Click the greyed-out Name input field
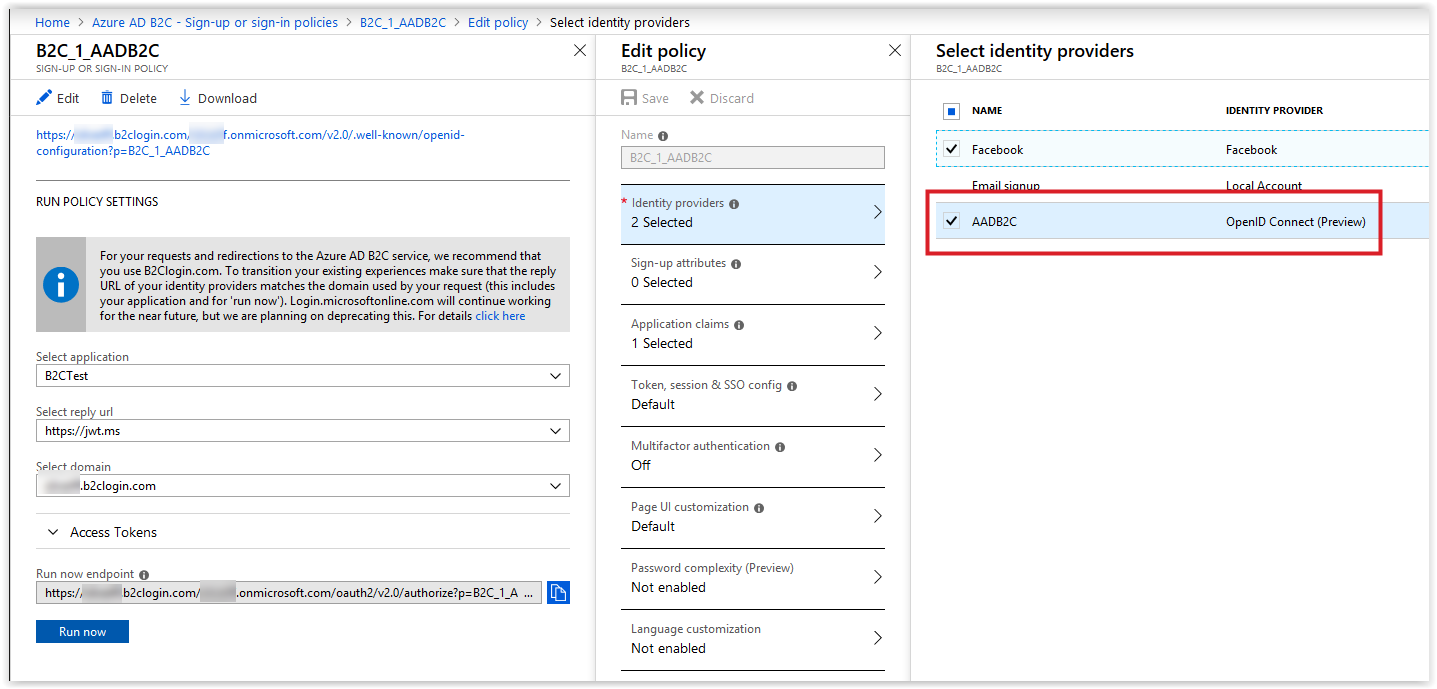The height and width of the screenshot is (689, 1437). 753,157
